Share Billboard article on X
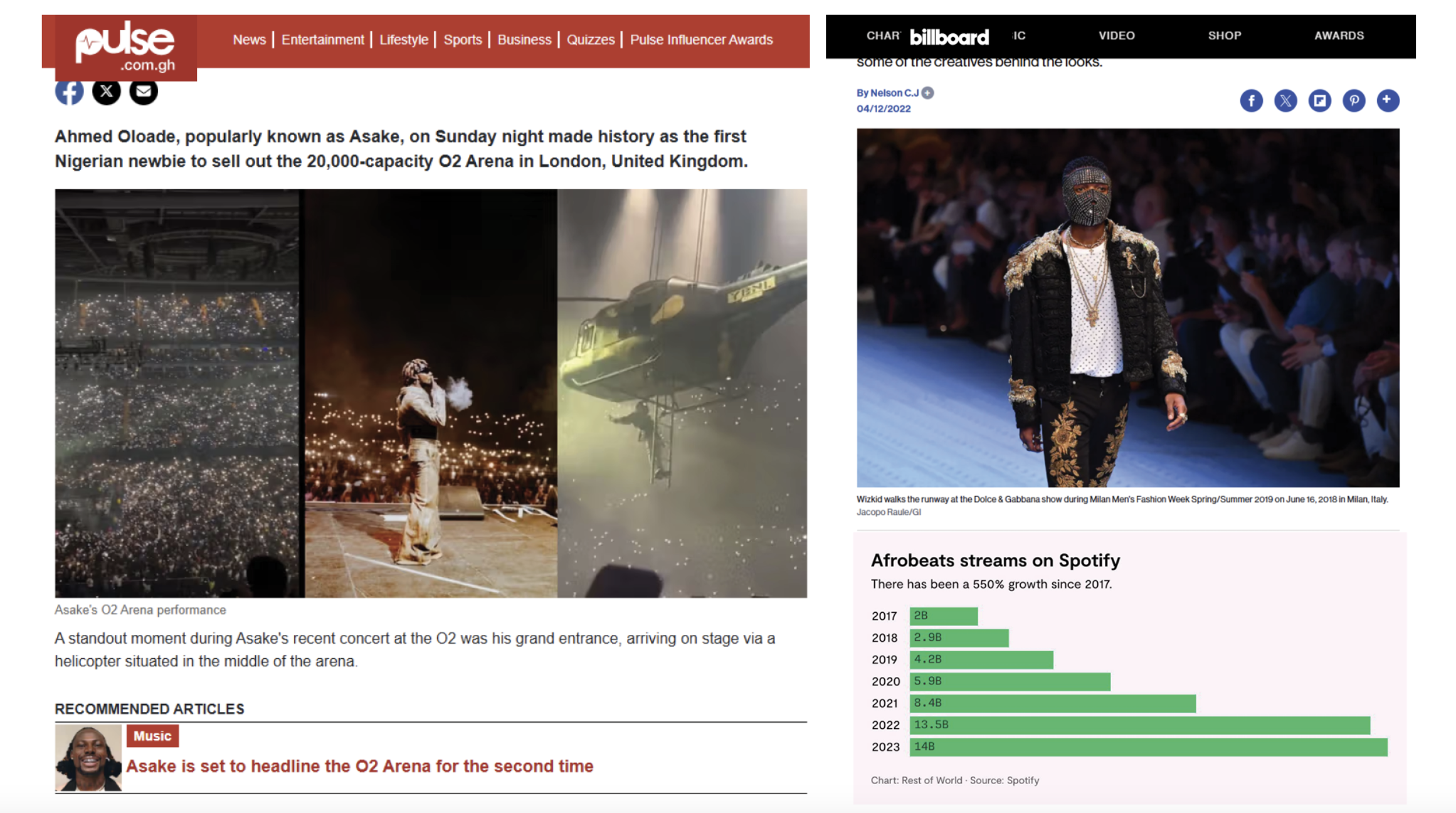This screenshot has width=1456, height=813. pyautogui.click(x=1285, y=100)
